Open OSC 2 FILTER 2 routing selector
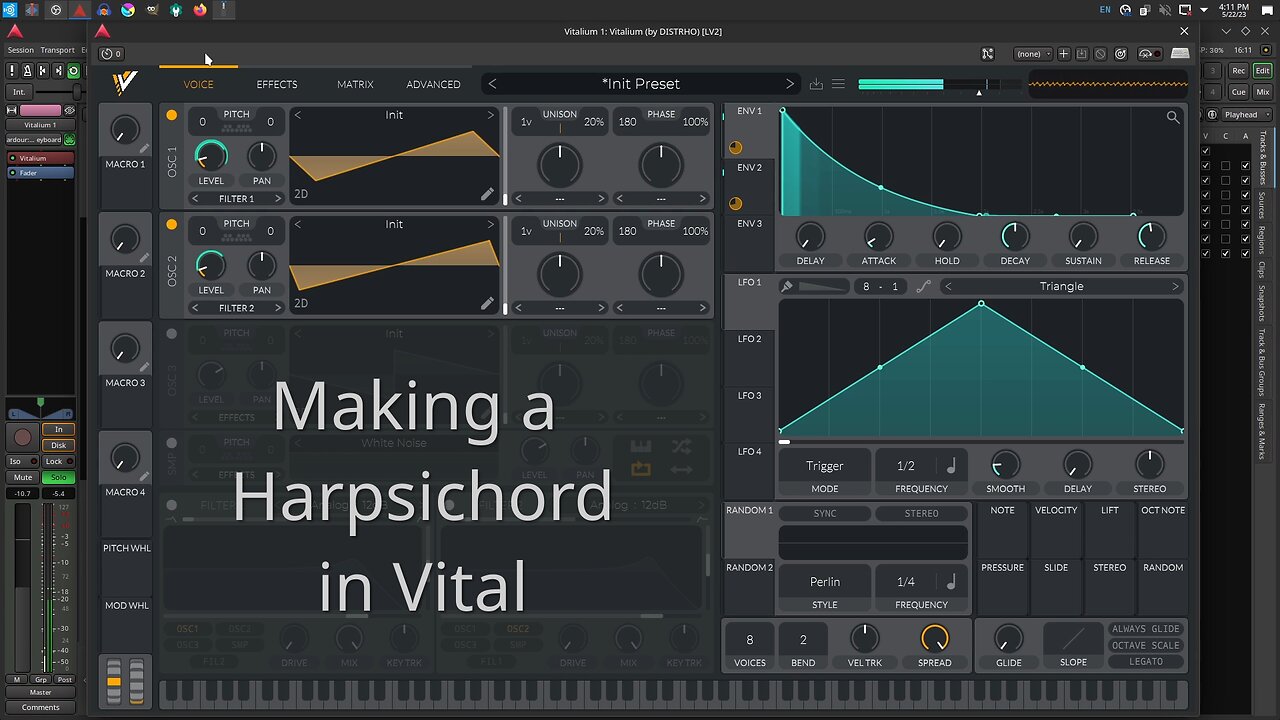1280x720 pixels. click(236, 308)
